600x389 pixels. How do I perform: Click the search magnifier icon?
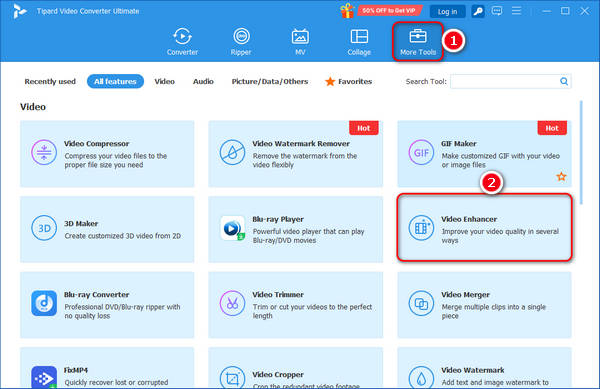click(x=564, y=81)
